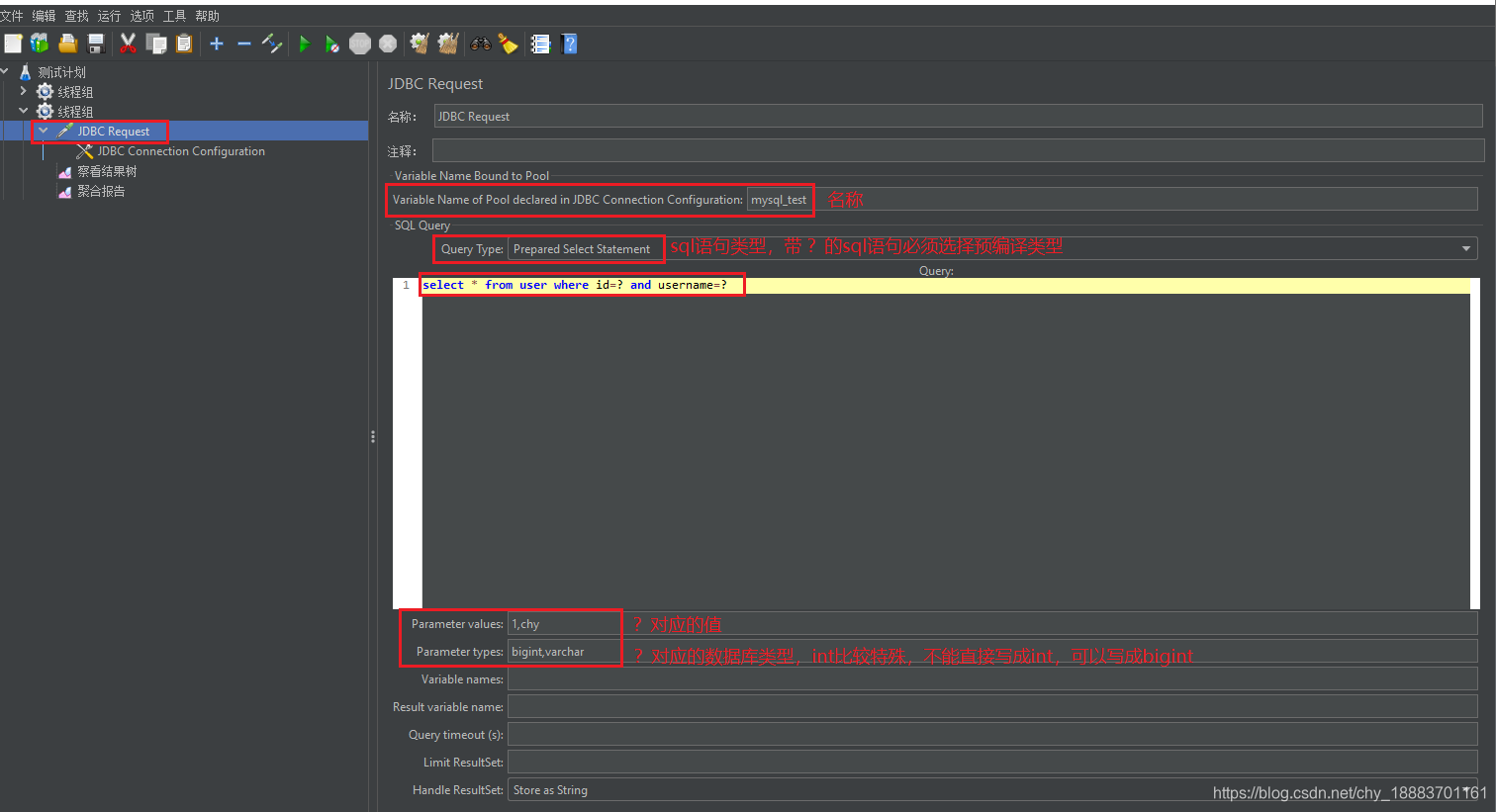Click the Variable names field
1496x812 pixels.
pos(992,678)
